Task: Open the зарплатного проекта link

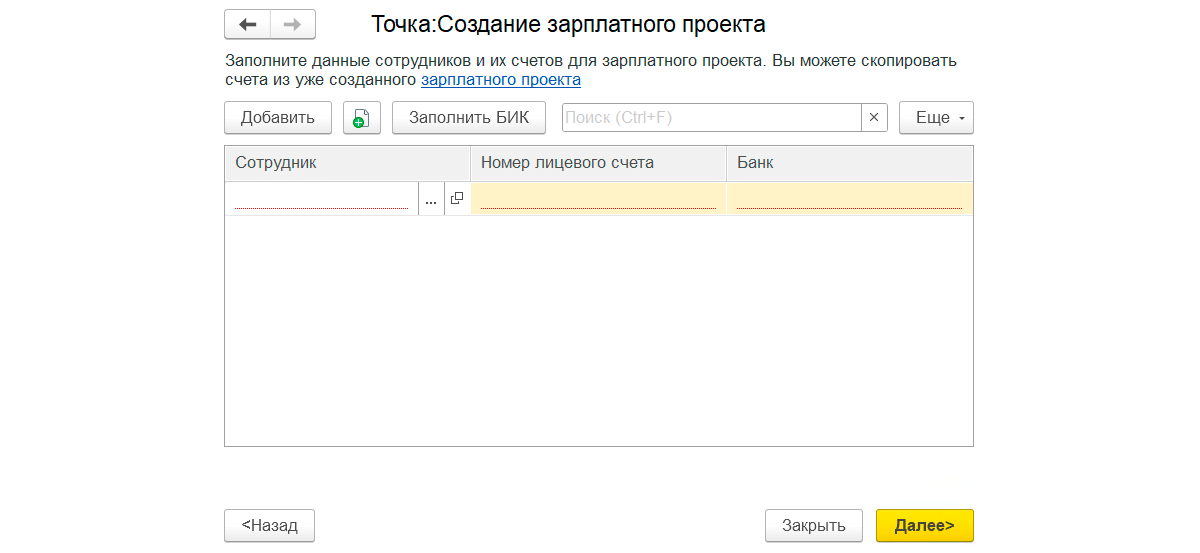Action: point(500,79)
